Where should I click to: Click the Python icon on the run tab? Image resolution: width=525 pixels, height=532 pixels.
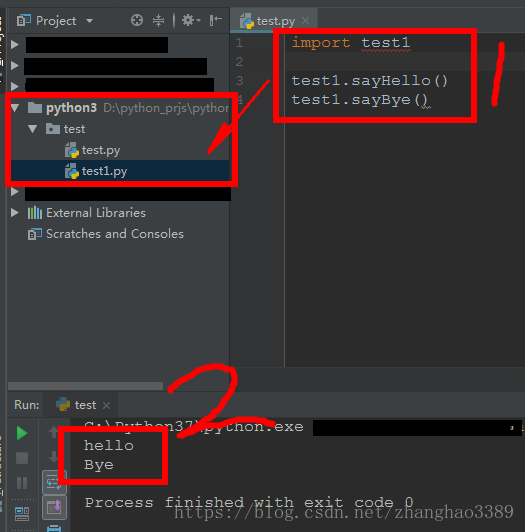click(63, 404)
